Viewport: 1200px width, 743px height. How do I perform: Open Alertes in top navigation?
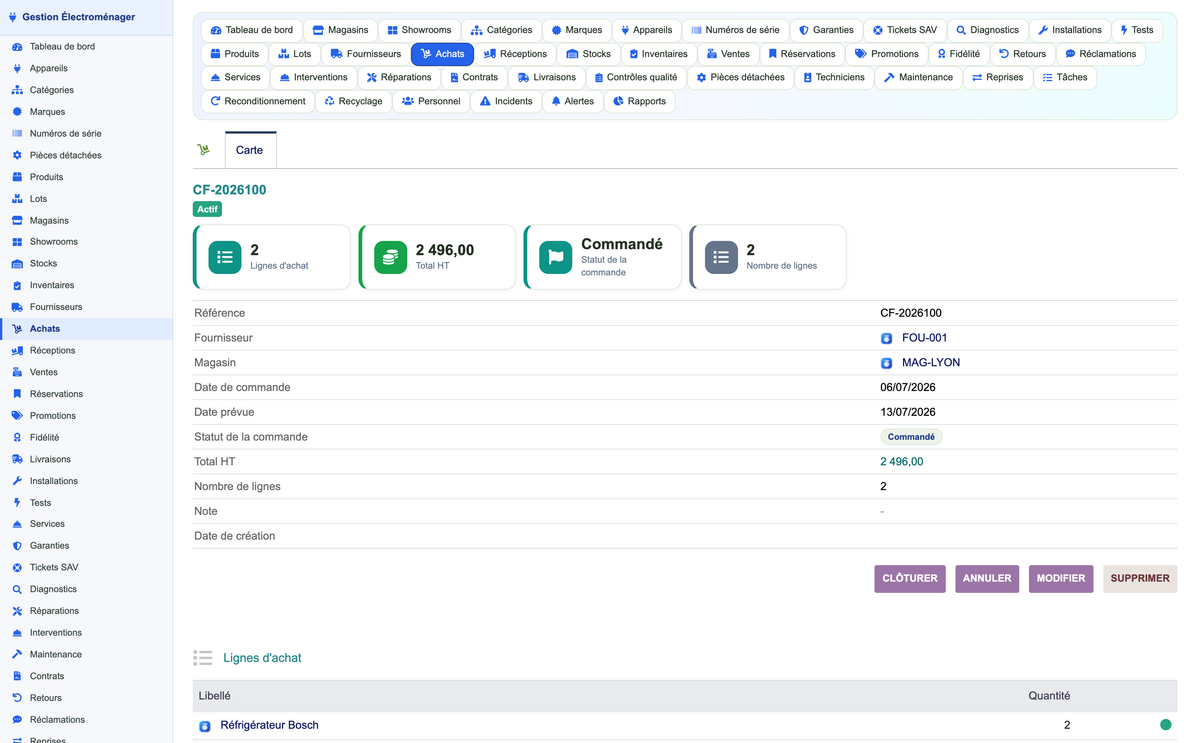tap(572, 101)
